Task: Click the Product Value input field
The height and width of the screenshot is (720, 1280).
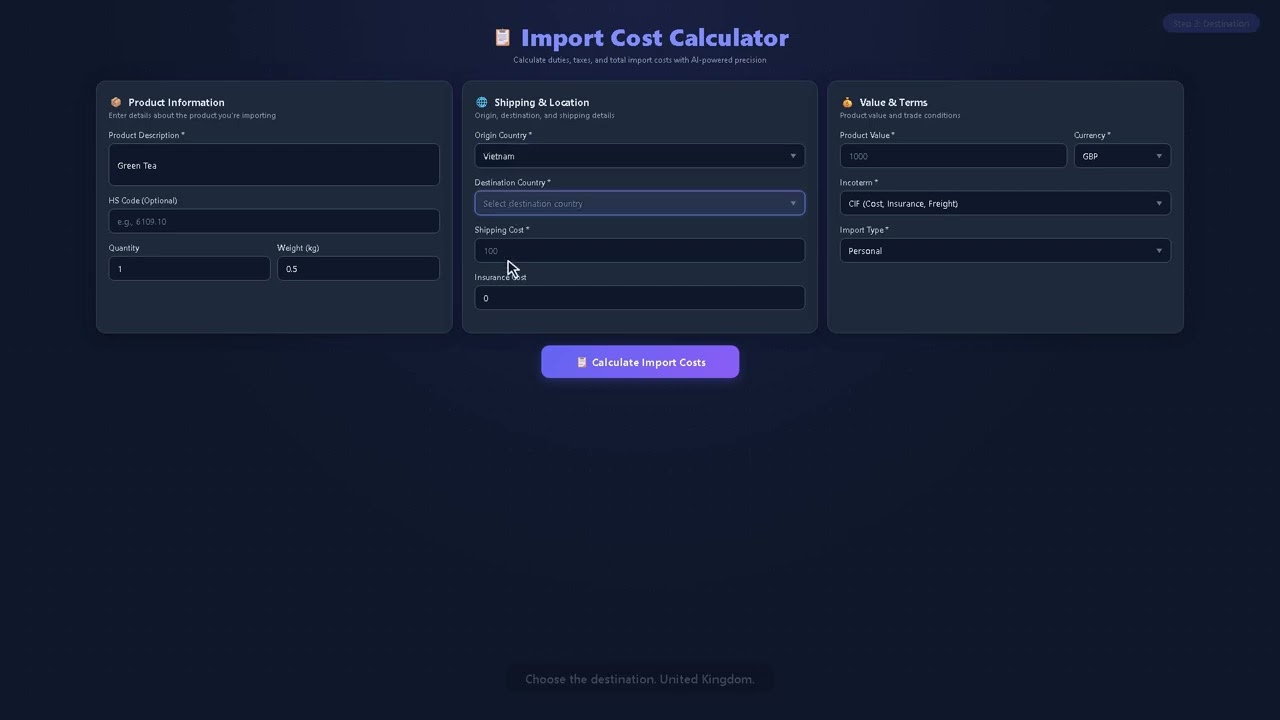Action: coord(953,156)
